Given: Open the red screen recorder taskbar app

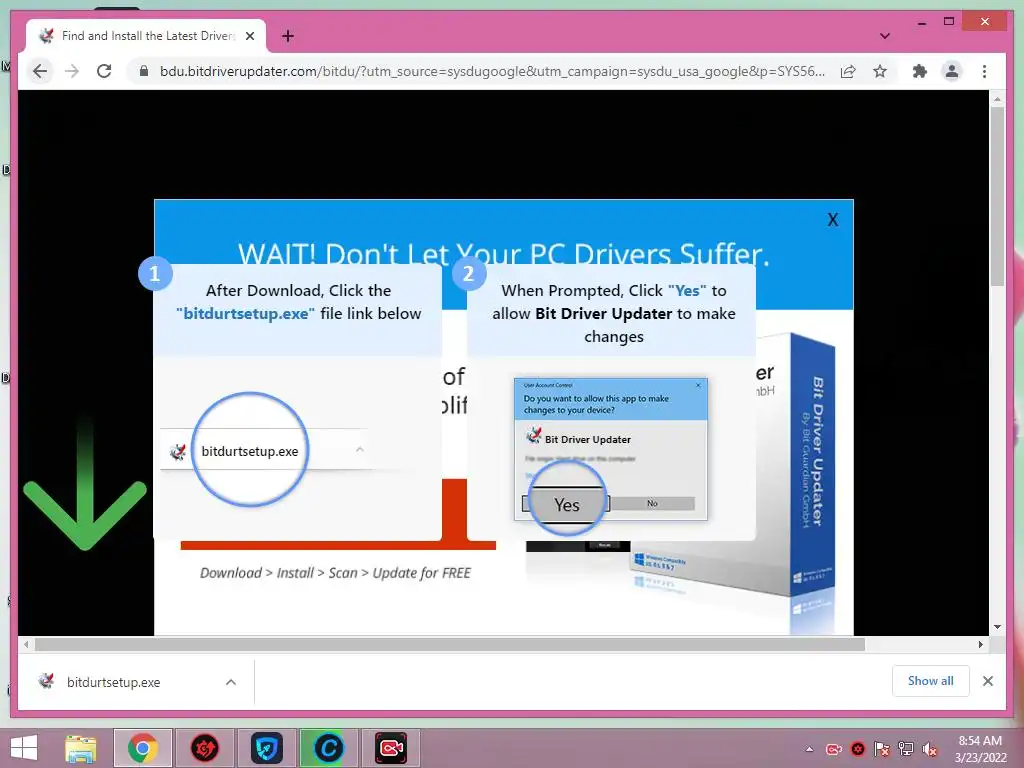Looking at the screenshot, I should tap(391, 748).
